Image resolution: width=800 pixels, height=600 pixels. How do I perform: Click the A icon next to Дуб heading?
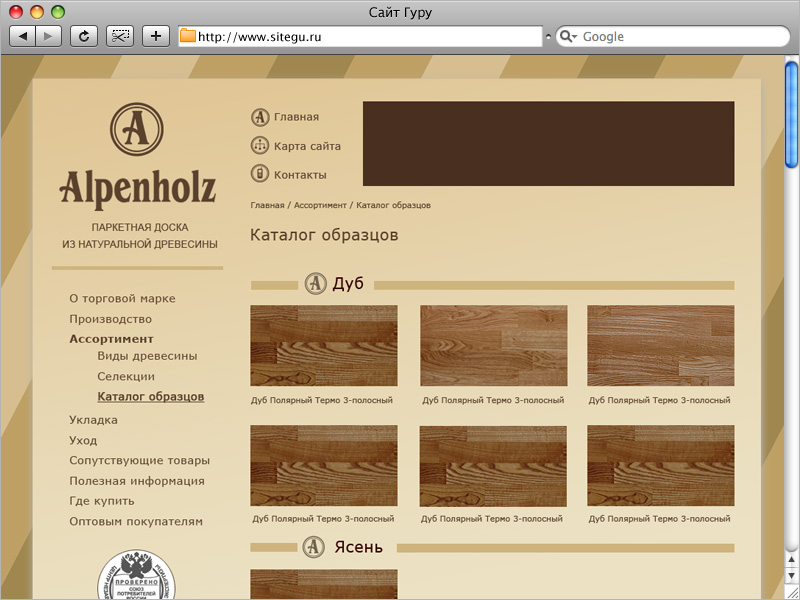(x=315, y=283)
